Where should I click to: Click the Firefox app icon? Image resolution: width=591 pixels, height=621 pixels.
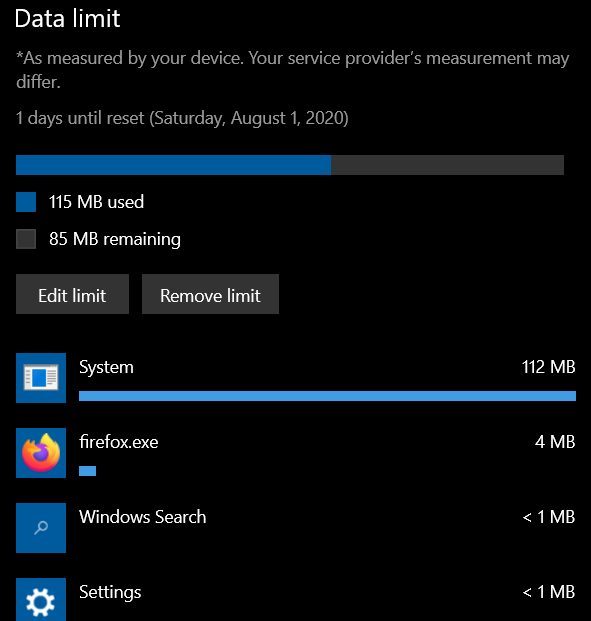[41, 453]
